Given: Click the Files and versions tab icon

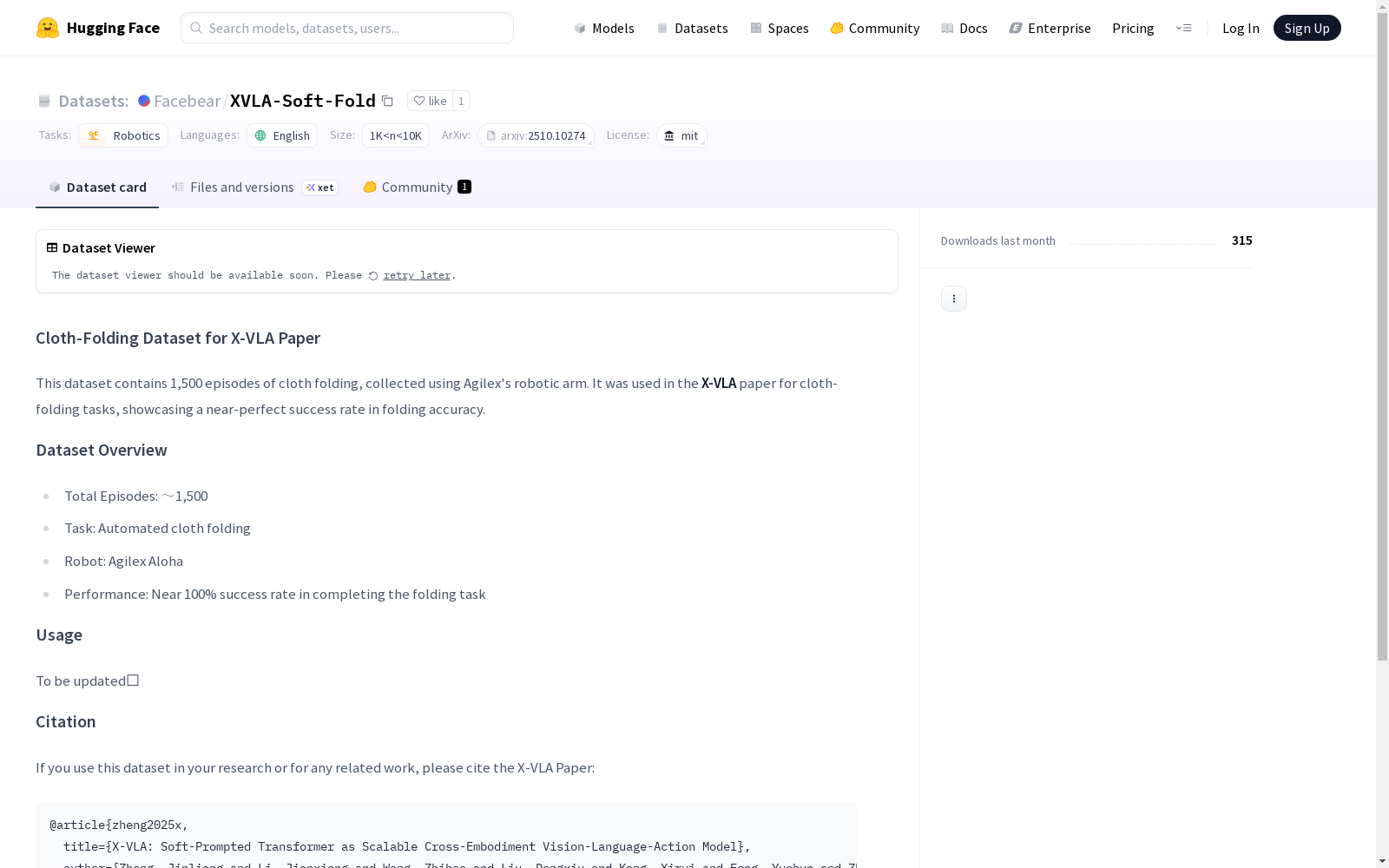Looking at the screenshot, I should tap(178, 187).
